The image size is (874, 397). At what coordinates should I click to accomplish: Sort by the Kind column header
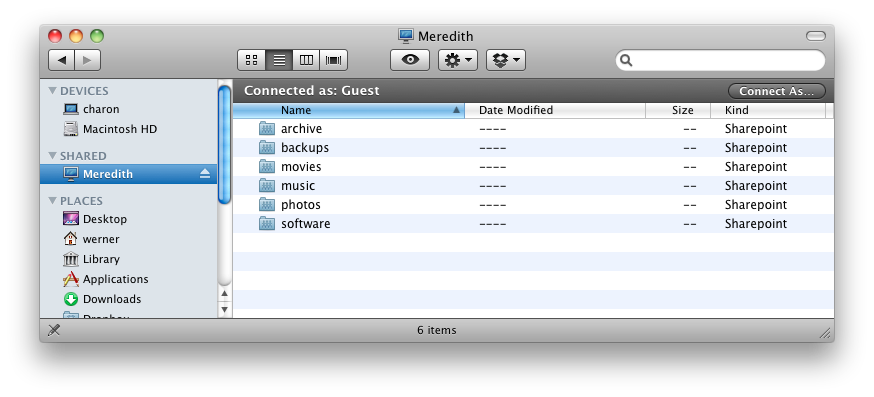768,110
